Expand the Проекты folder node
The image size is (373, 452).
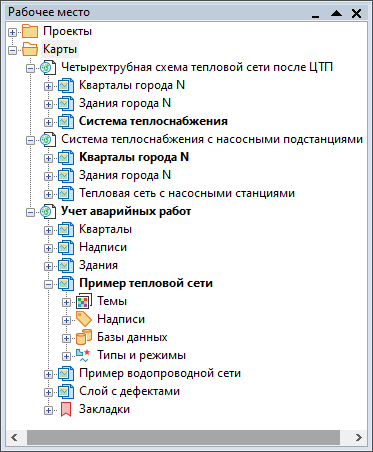tap(12, 32)
